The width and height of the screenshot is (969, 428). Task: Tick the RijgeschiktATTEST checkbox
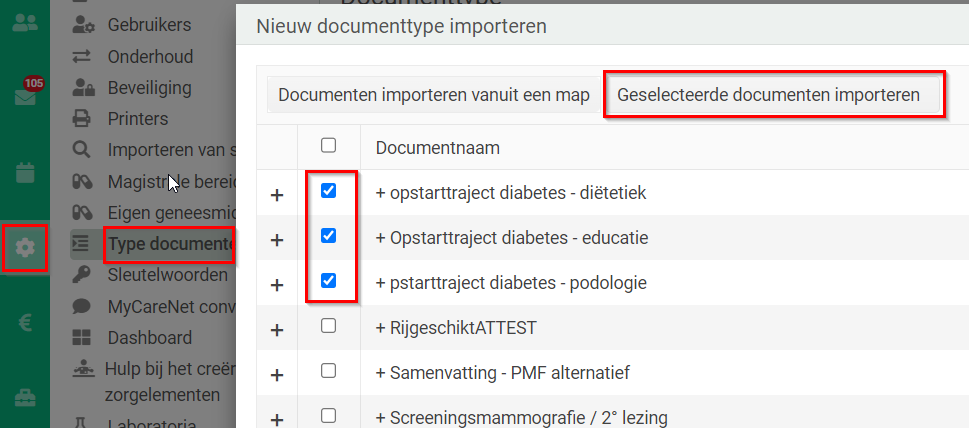pos(329,325)
